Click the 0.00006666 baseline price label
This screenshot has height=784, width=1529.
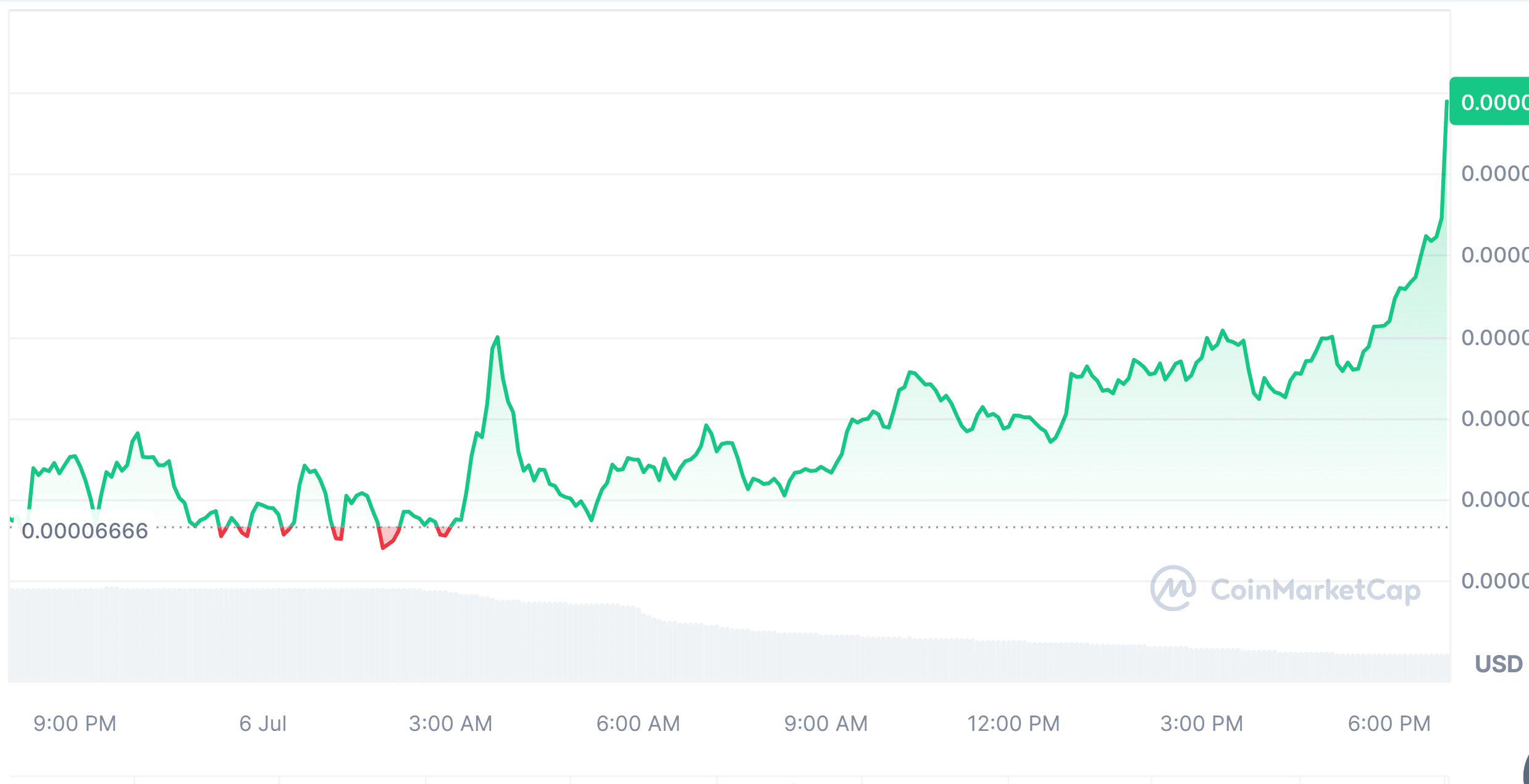tap(85, 531)
